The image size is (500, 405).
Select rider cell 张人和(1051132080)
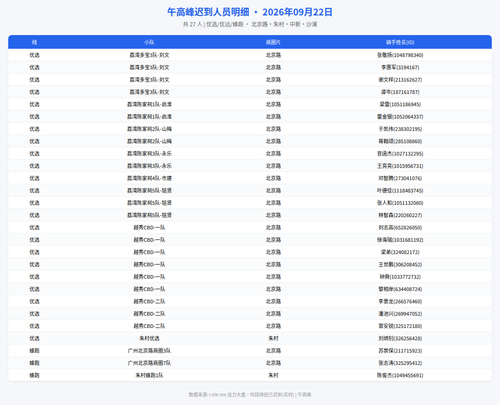[x=400, y=203]
